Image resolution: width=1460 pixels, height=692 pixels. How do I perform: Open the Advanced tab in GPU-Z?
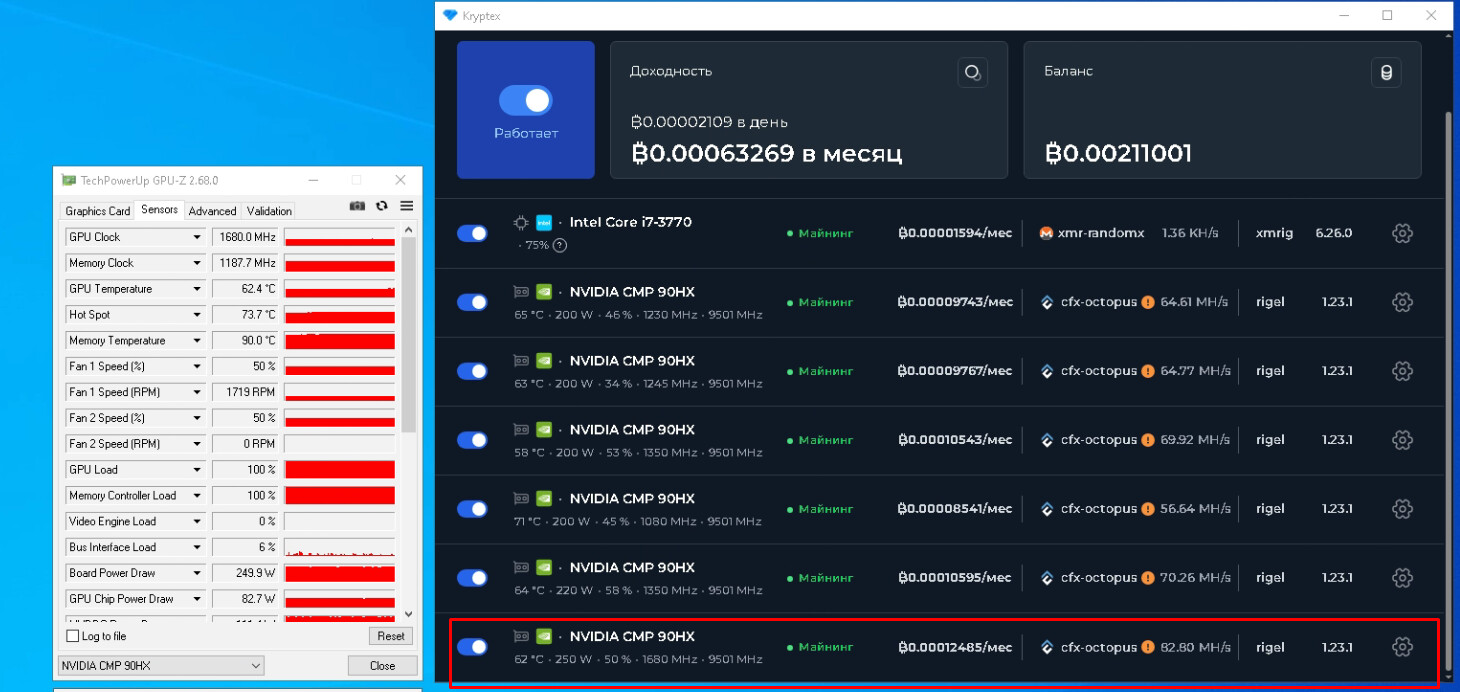(x=212, y=211)
